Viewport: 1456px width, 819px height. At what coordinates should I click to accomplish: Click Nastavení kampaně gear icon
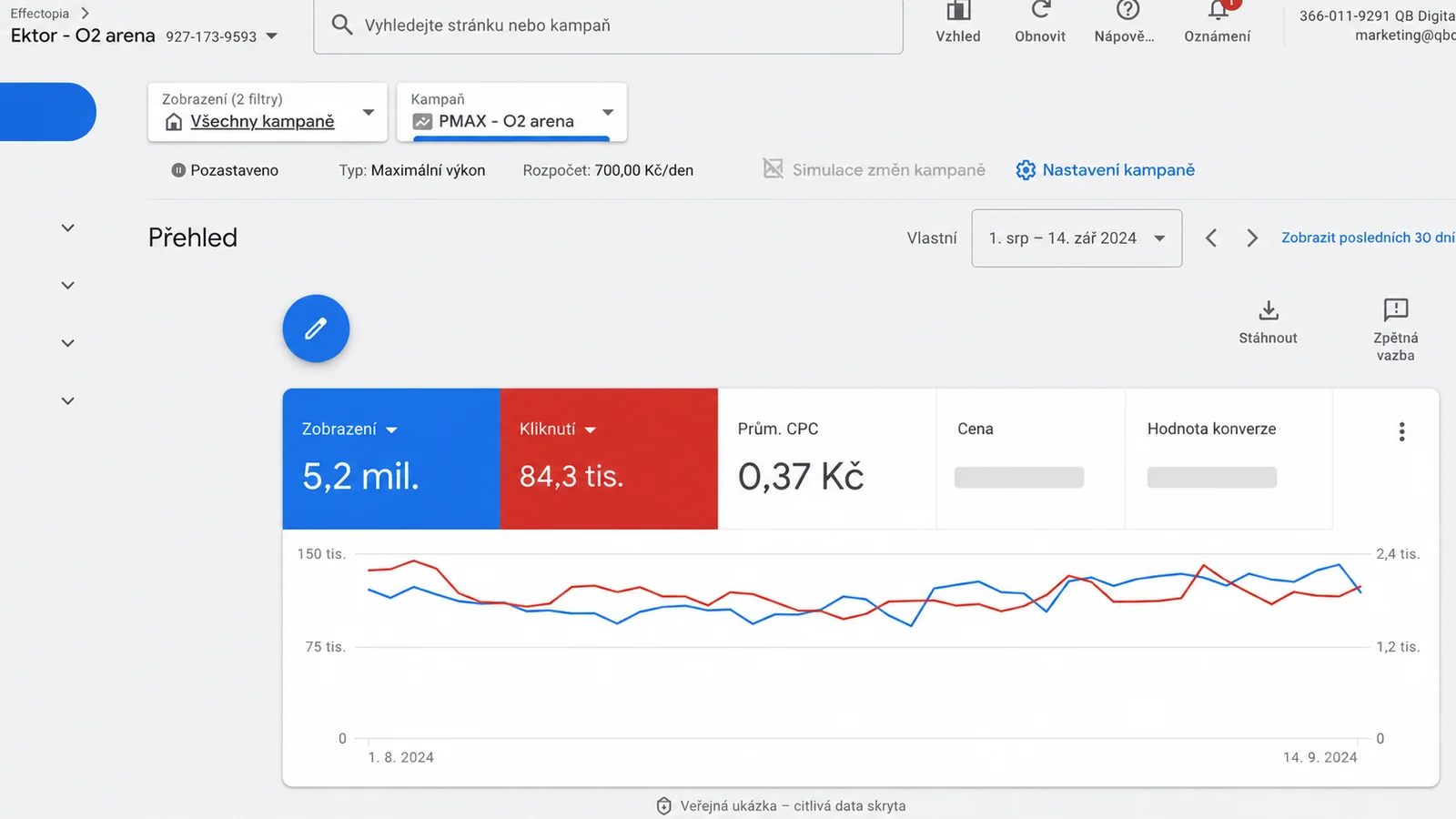click(1026, 170)
